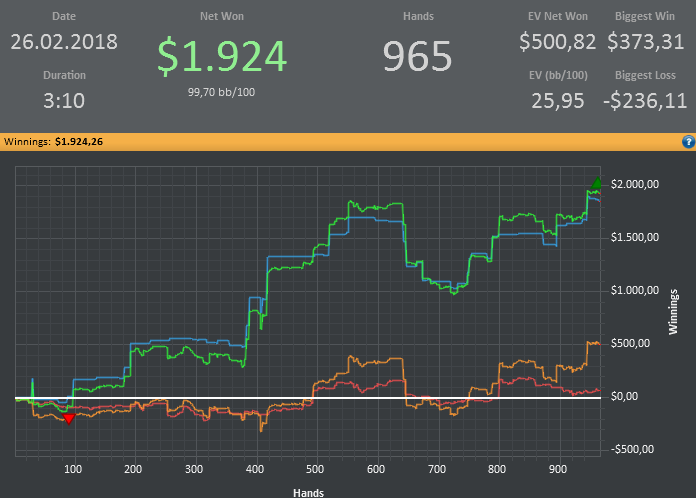
Task: Click the green peak triangle marker
Action: click(x=597, y=183)
